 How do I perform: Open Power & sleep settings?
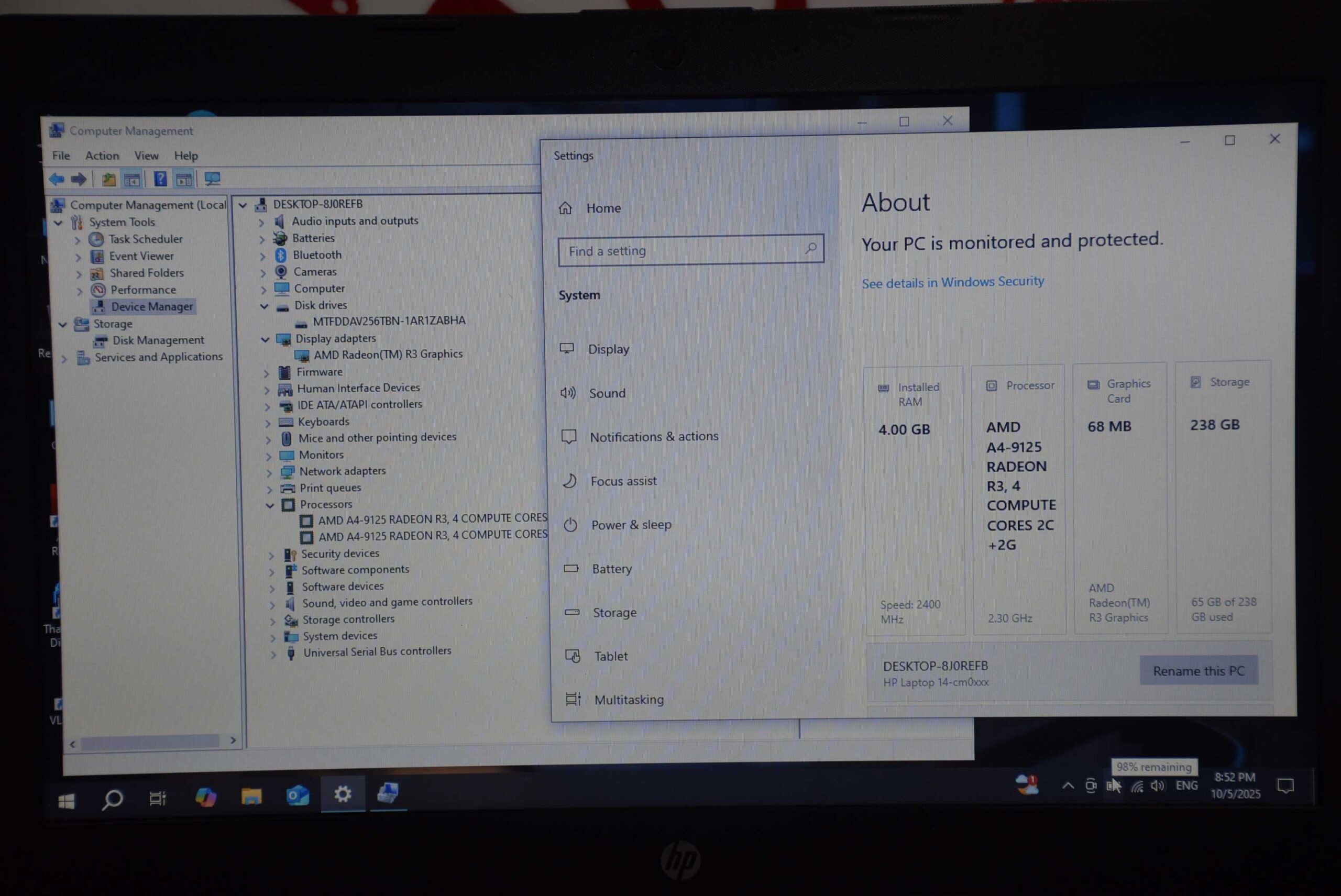[631, 525]
